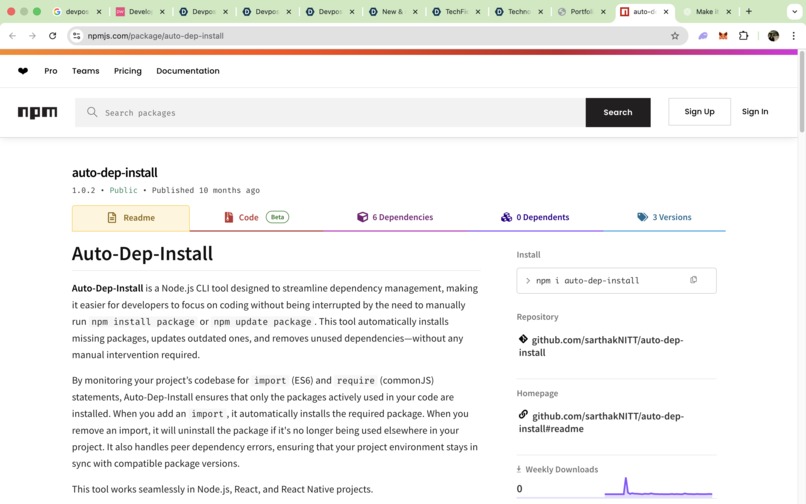Click the purple wing extension icon
The height and width of the screenshot is (504, 806).
703,35
